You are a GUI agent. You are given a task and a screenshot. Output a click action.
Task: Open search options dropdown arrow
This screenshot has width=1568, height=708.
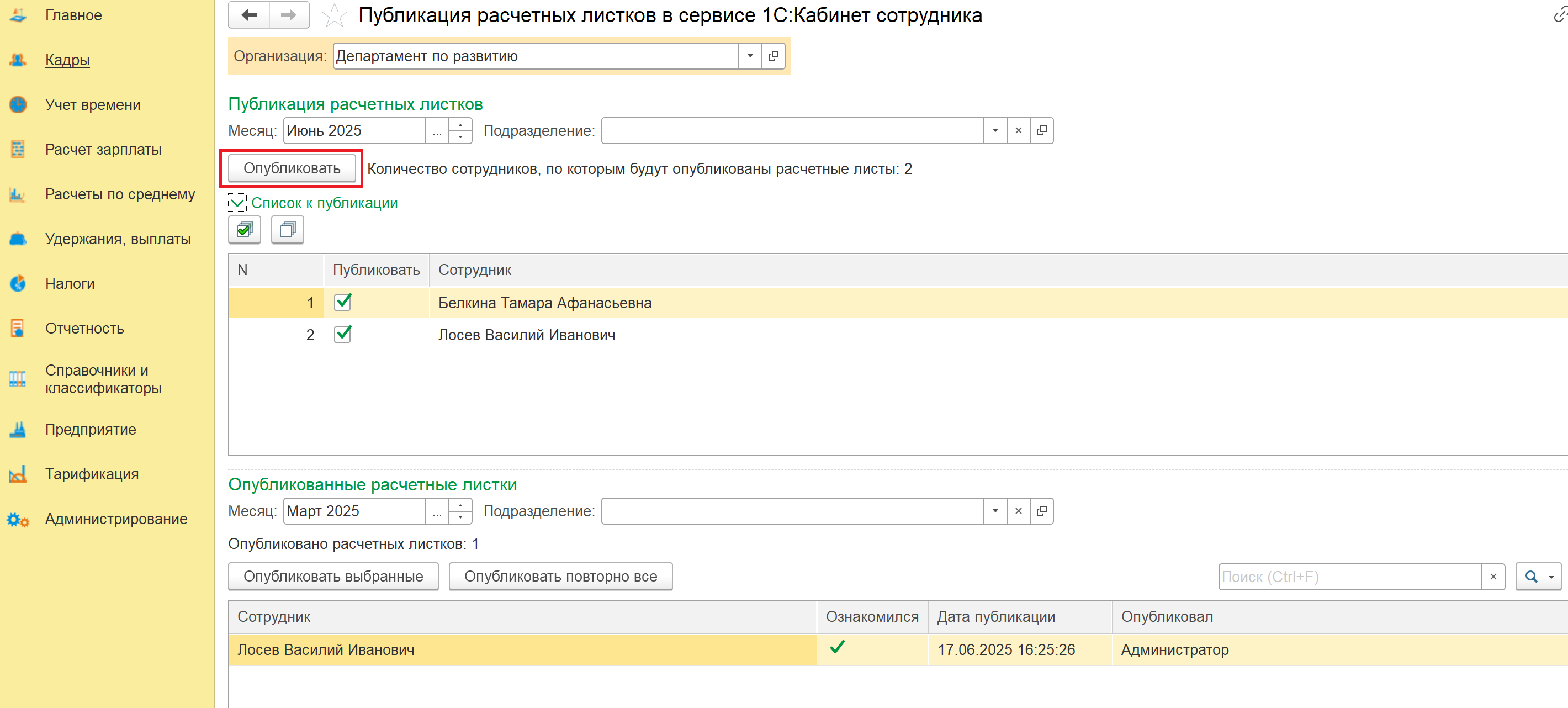pyautogui.click(x=1551, y=577)
